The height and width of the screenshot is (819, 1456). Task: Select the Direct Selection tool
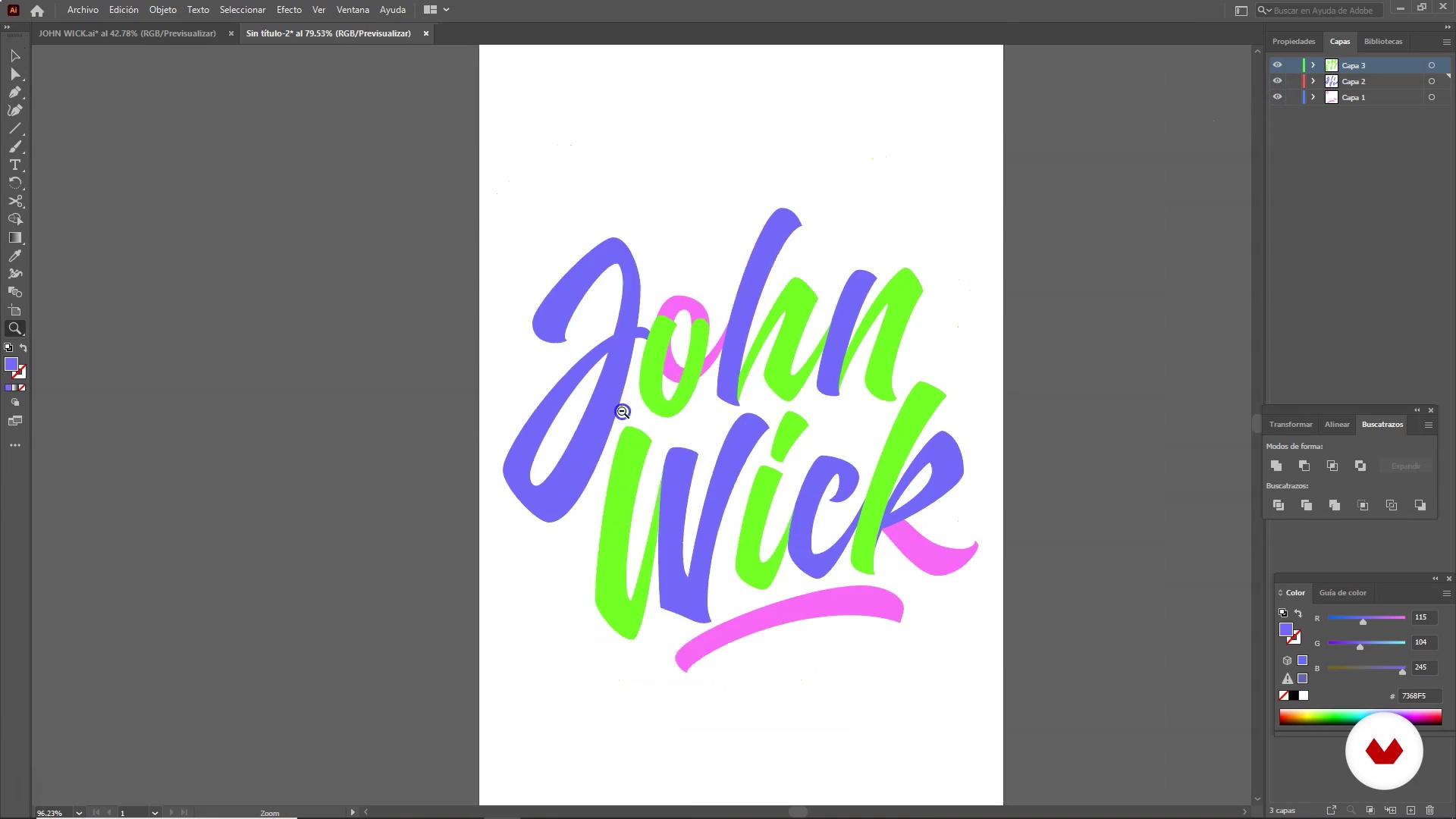(15, 74)
